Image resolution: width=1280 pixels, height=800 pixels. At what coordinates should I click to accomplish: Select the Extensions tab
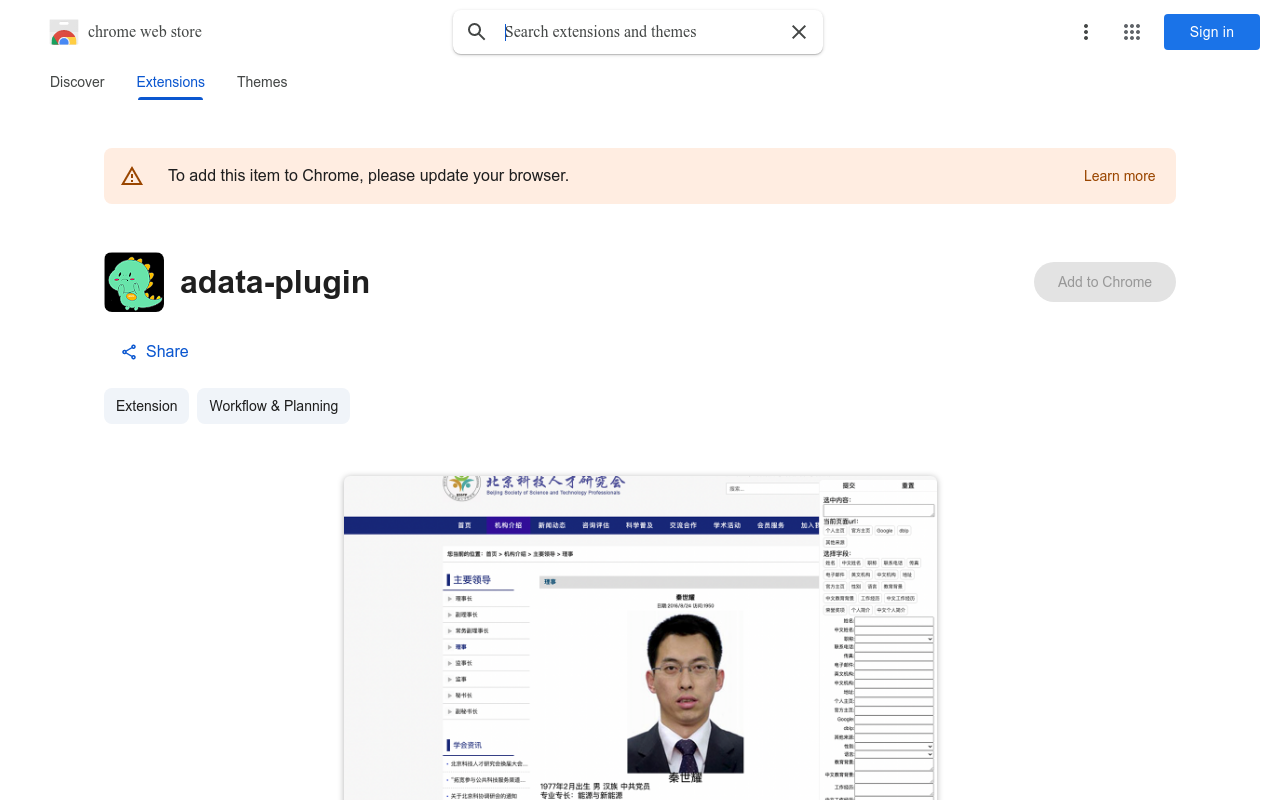pos(170,82)
